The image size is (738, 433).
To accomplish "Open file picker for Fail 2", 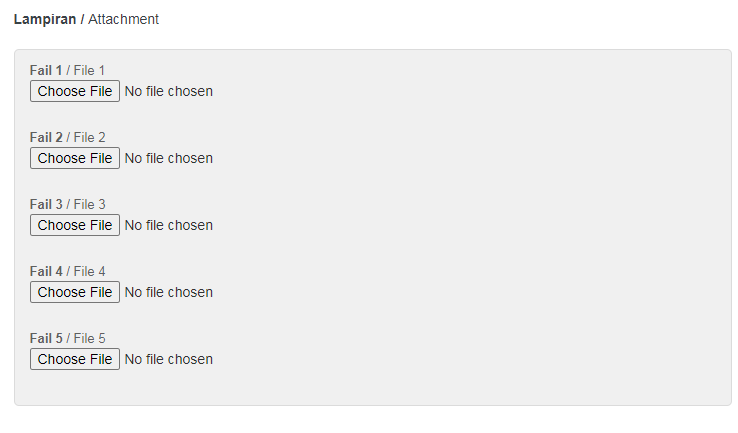I will [x=75, y=158].
